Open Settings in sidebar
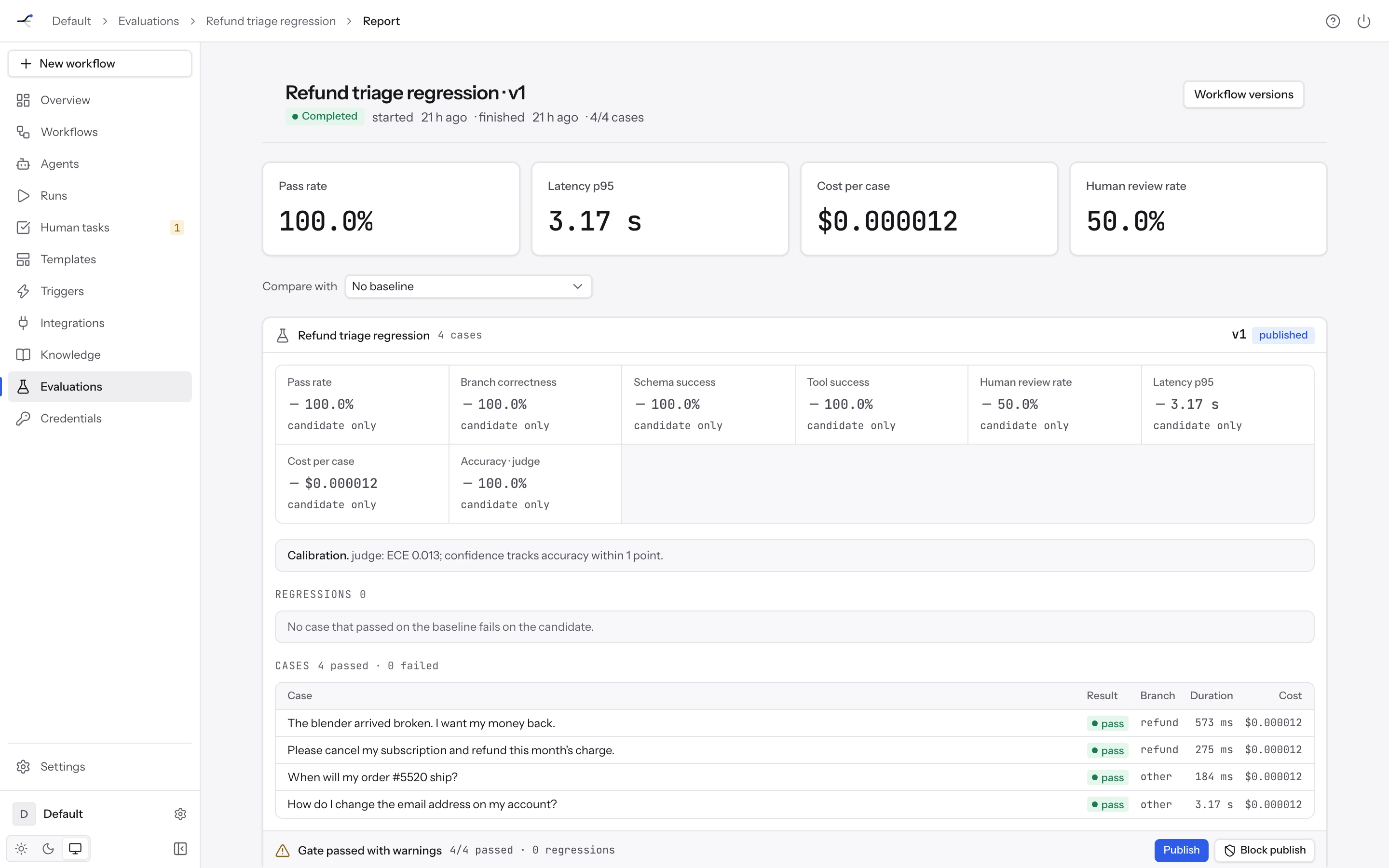Image resolution: width=1389 pixels, height=868 pixels. point(100,766)
